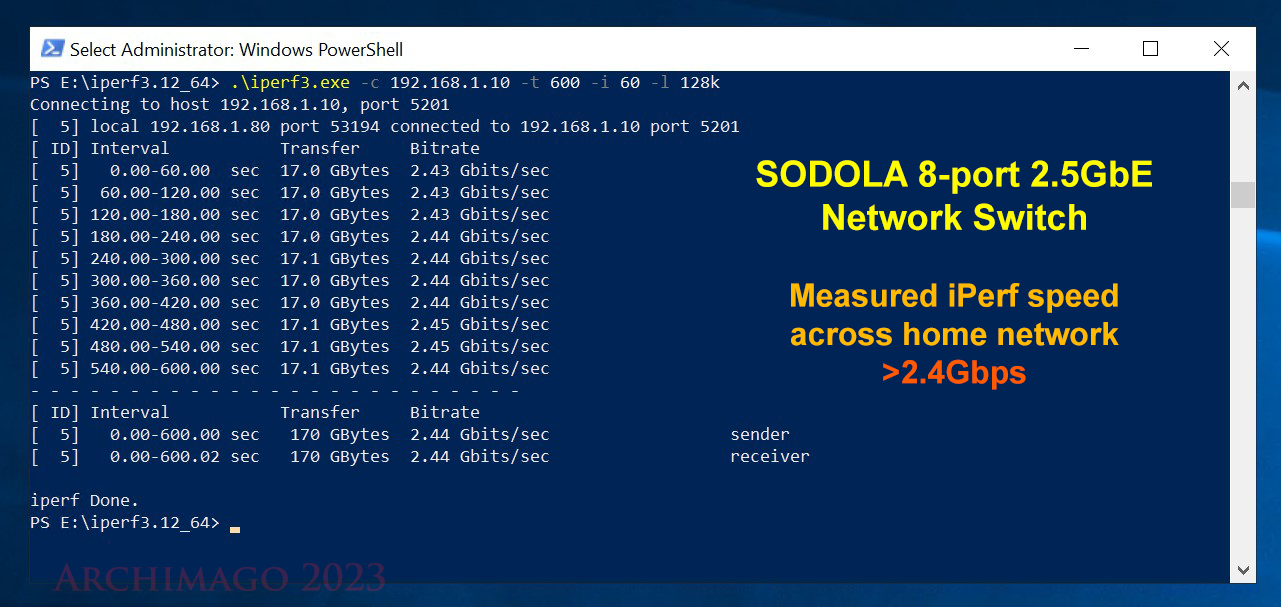Click the row for interval 180.00-240.00 sec
Viewport: 1281px width, 607px height.
290,236
